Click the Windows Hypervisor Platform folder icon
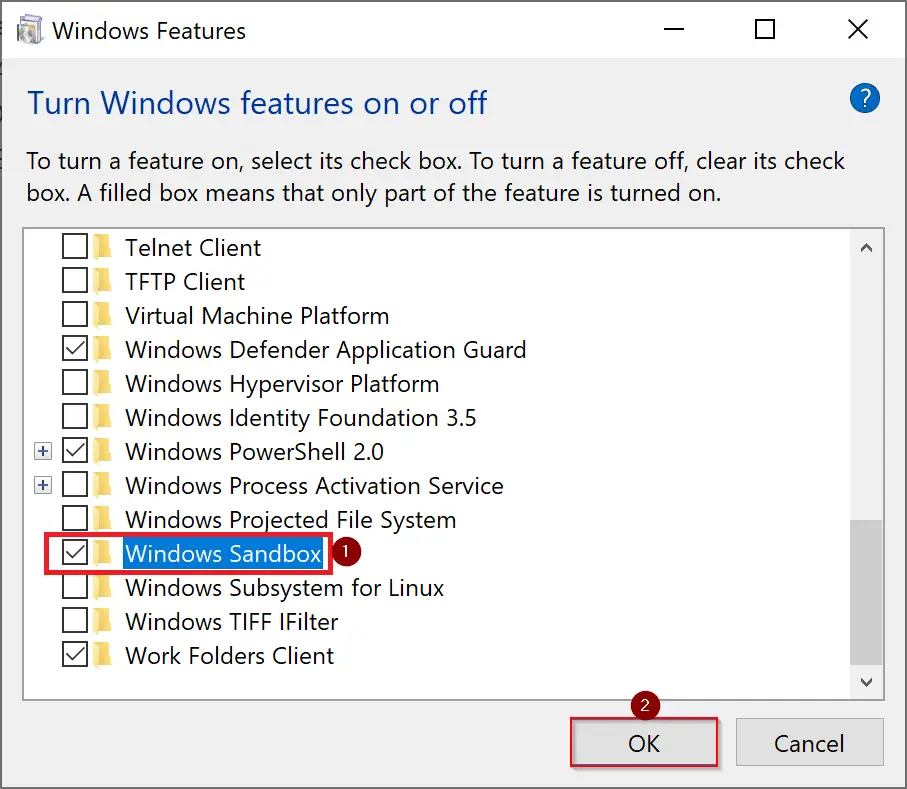 pyautogui.click(x=102, y=383)
